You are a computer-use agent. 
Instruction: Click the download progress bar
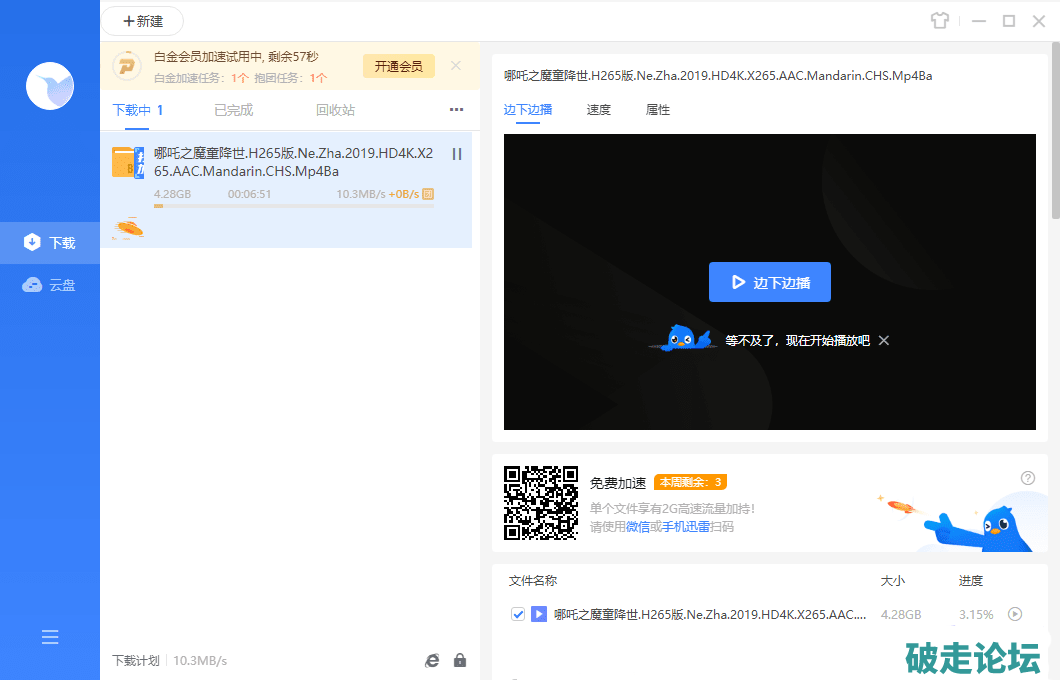(x=293, y=206)
